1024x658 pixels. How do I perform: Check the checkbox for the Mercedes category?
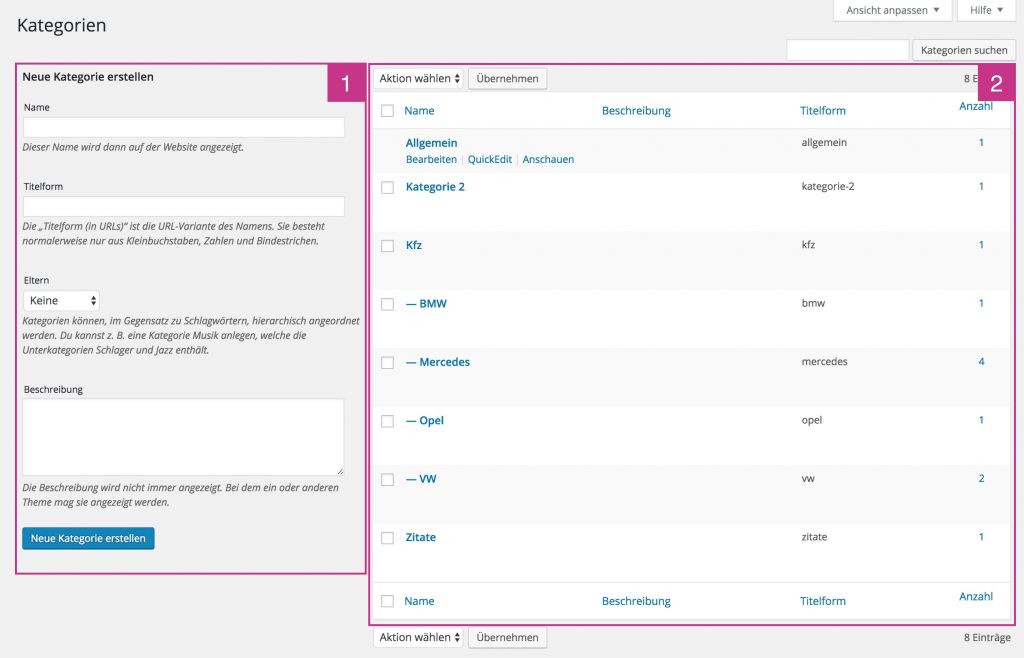(x=387, y=362)
